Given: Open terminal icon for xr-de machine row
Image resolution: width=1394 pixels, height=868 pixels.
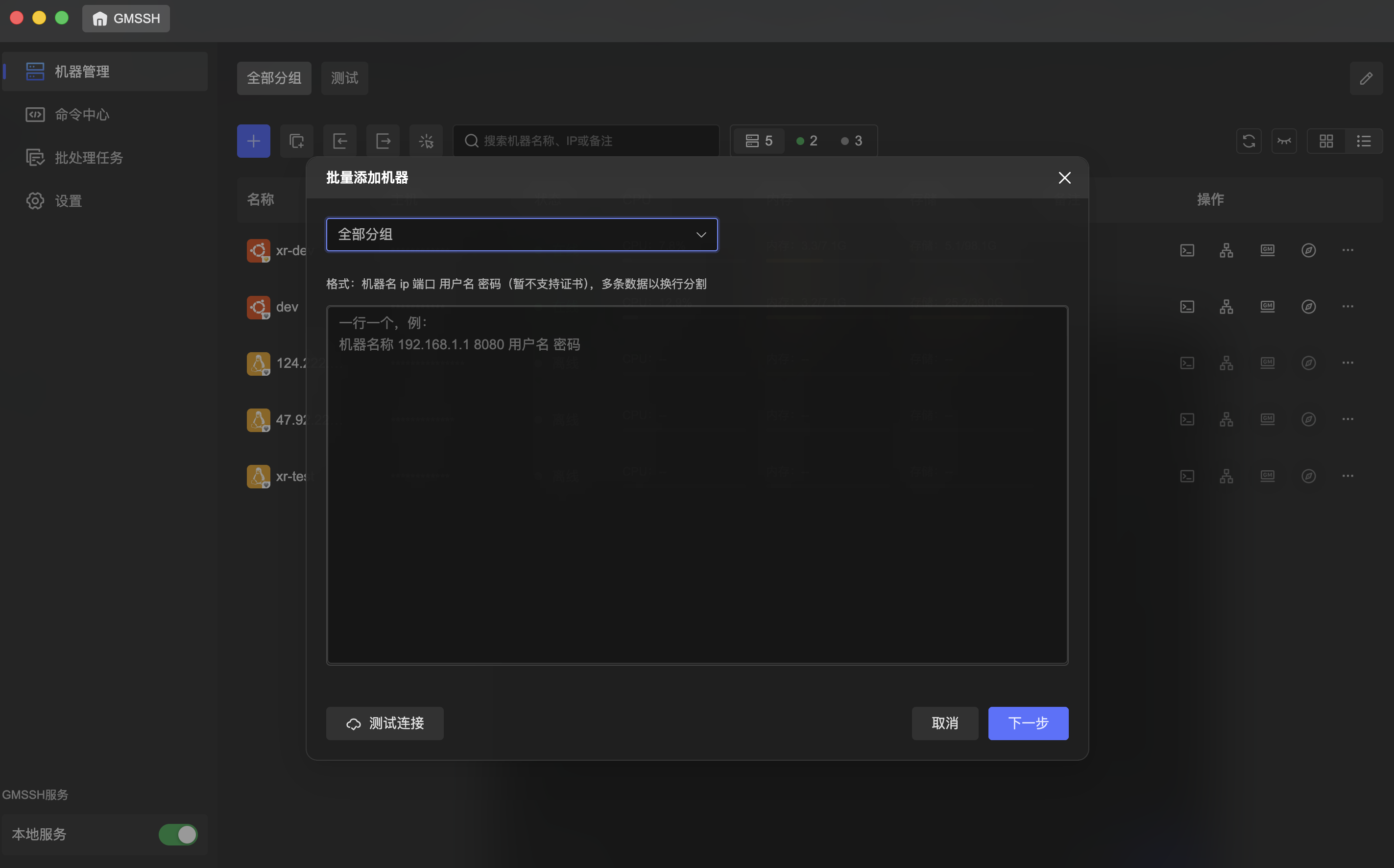Looking at the screenshot, I should click(x=1187, y=250).
